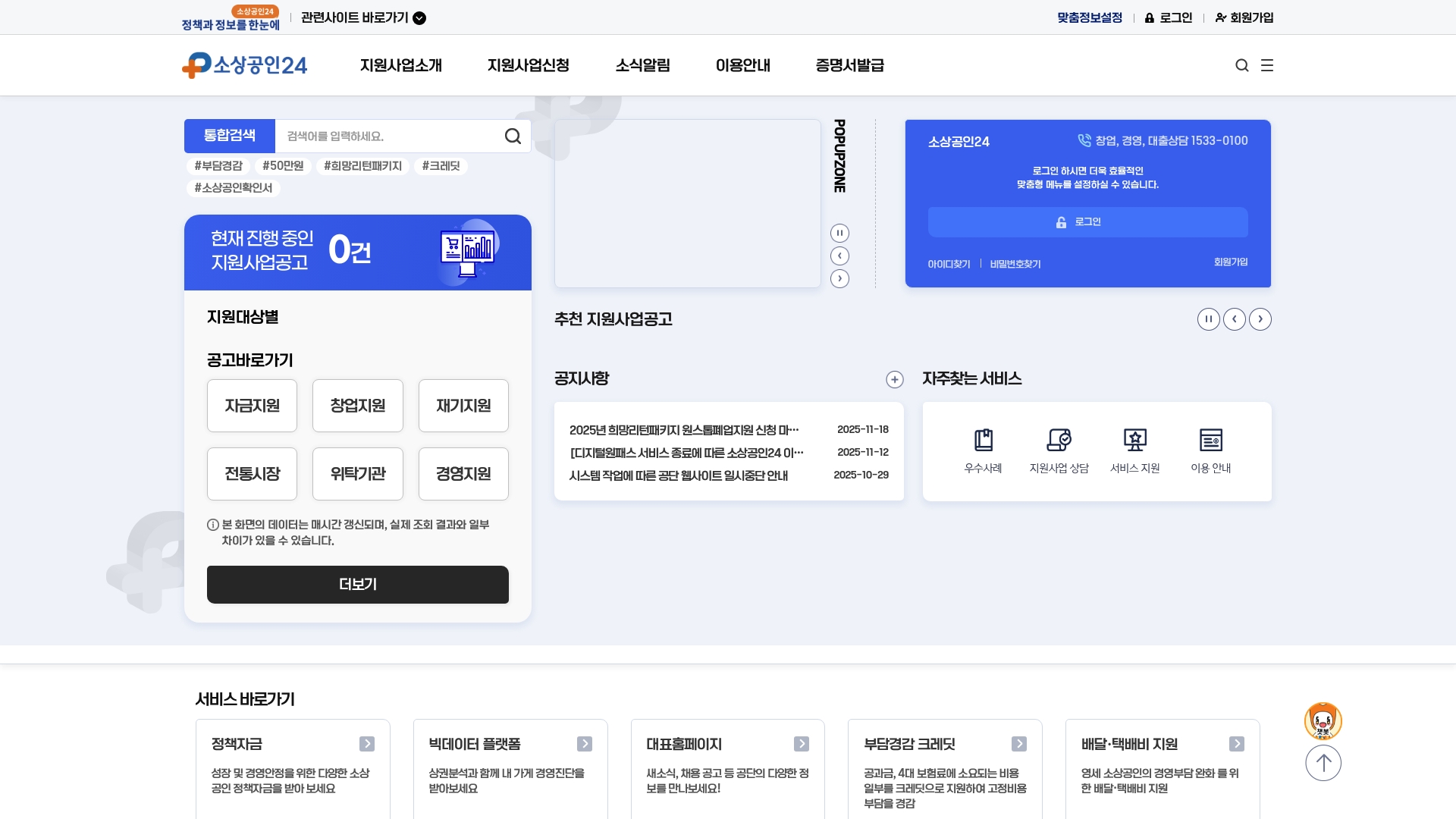The height and width of the screenshot is (819, 1456).
Task: Click the blue 로그인 button
Action: click(x=1087, y=221)
